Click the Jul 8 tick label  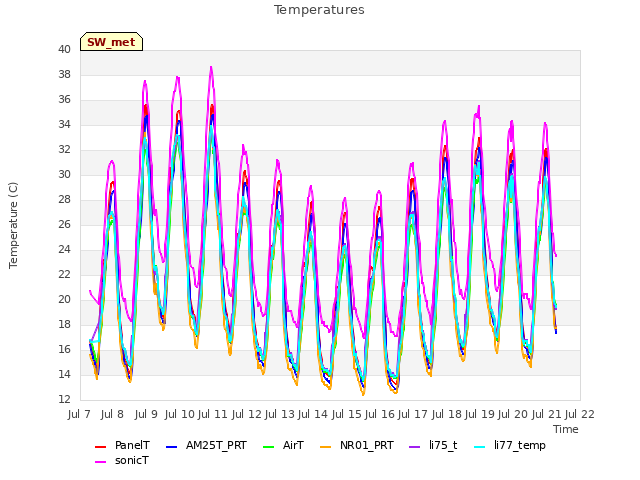112,414
